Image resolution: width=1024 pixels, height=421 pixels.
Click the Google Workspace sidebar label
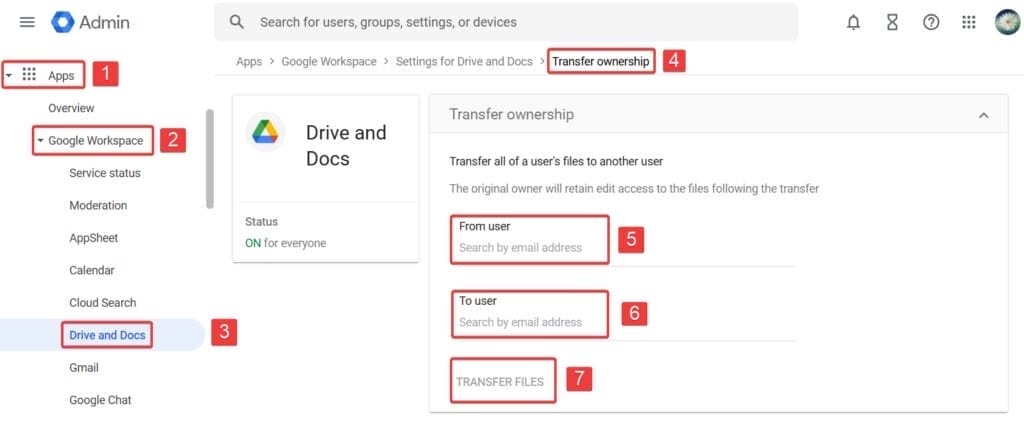pyautogui.click(x=95, y=140)
